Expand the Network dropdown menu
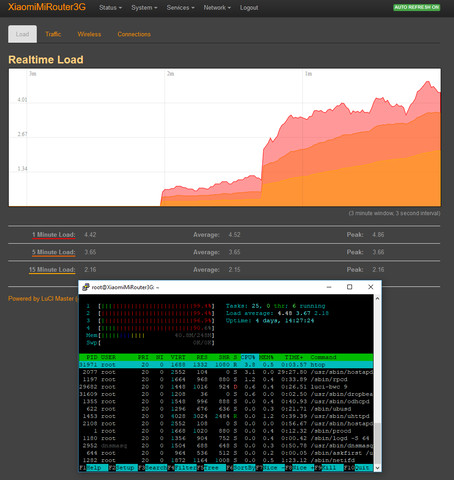The image size is (454, 480). click(x=217, y=8)
